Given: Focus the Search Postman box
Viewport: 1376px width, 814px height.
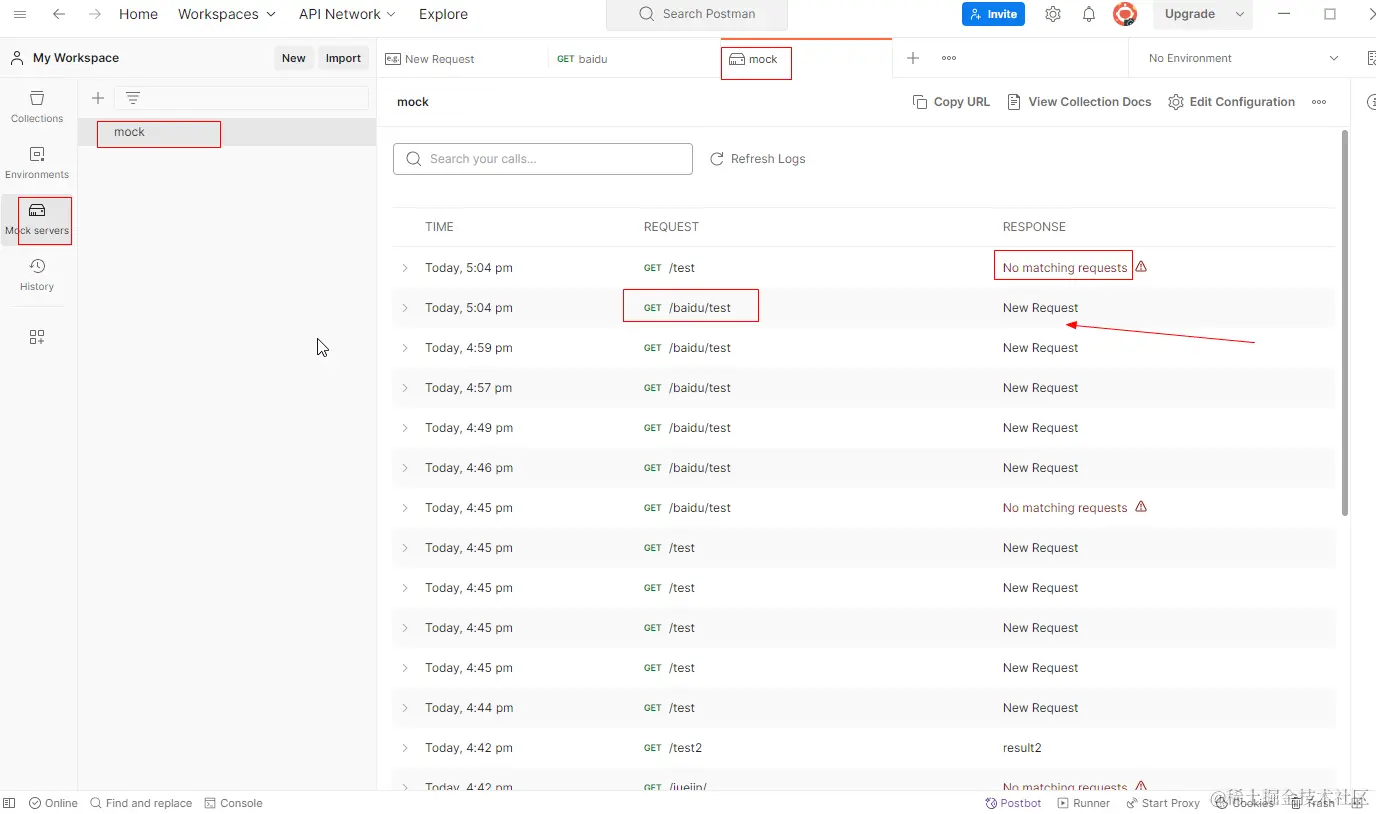Looking at the screenshot, I should pyautogui.click(x=697, y=14).
